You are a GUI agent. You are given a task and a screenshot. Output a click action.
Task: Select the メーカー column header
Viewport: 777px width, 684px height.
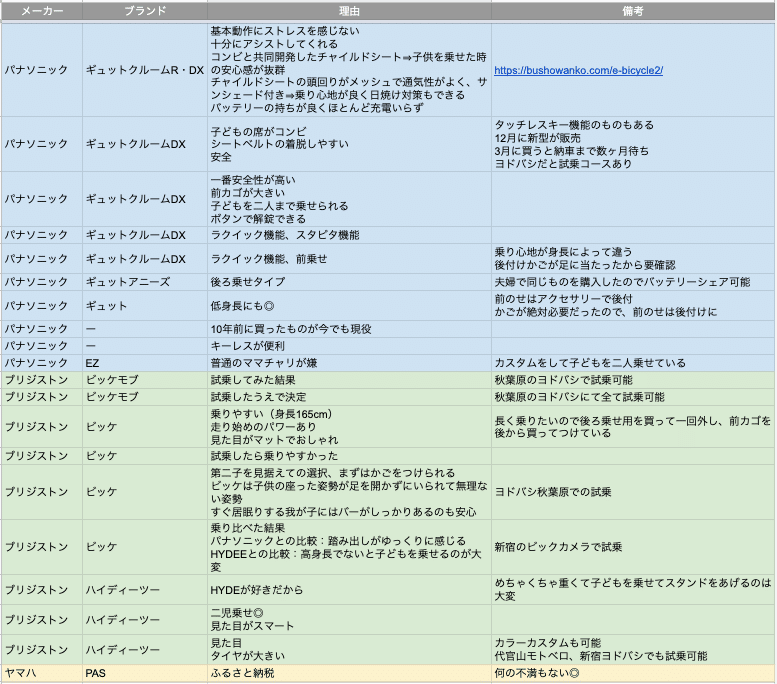tap(42, 11)
